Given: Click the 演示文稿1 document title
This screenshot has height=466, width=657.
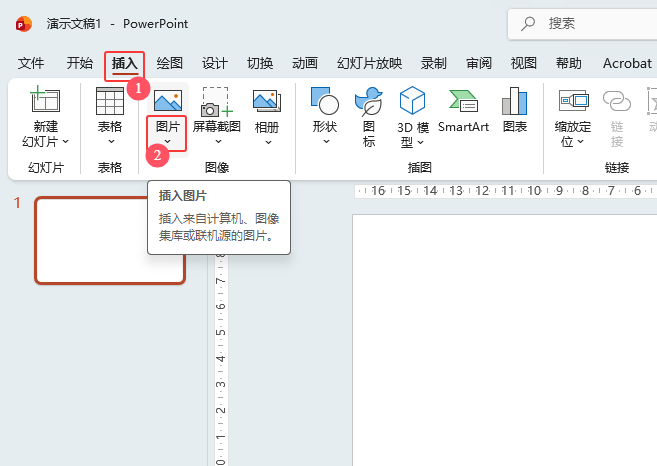Looking at the screenshot, I should click(74, 24).
